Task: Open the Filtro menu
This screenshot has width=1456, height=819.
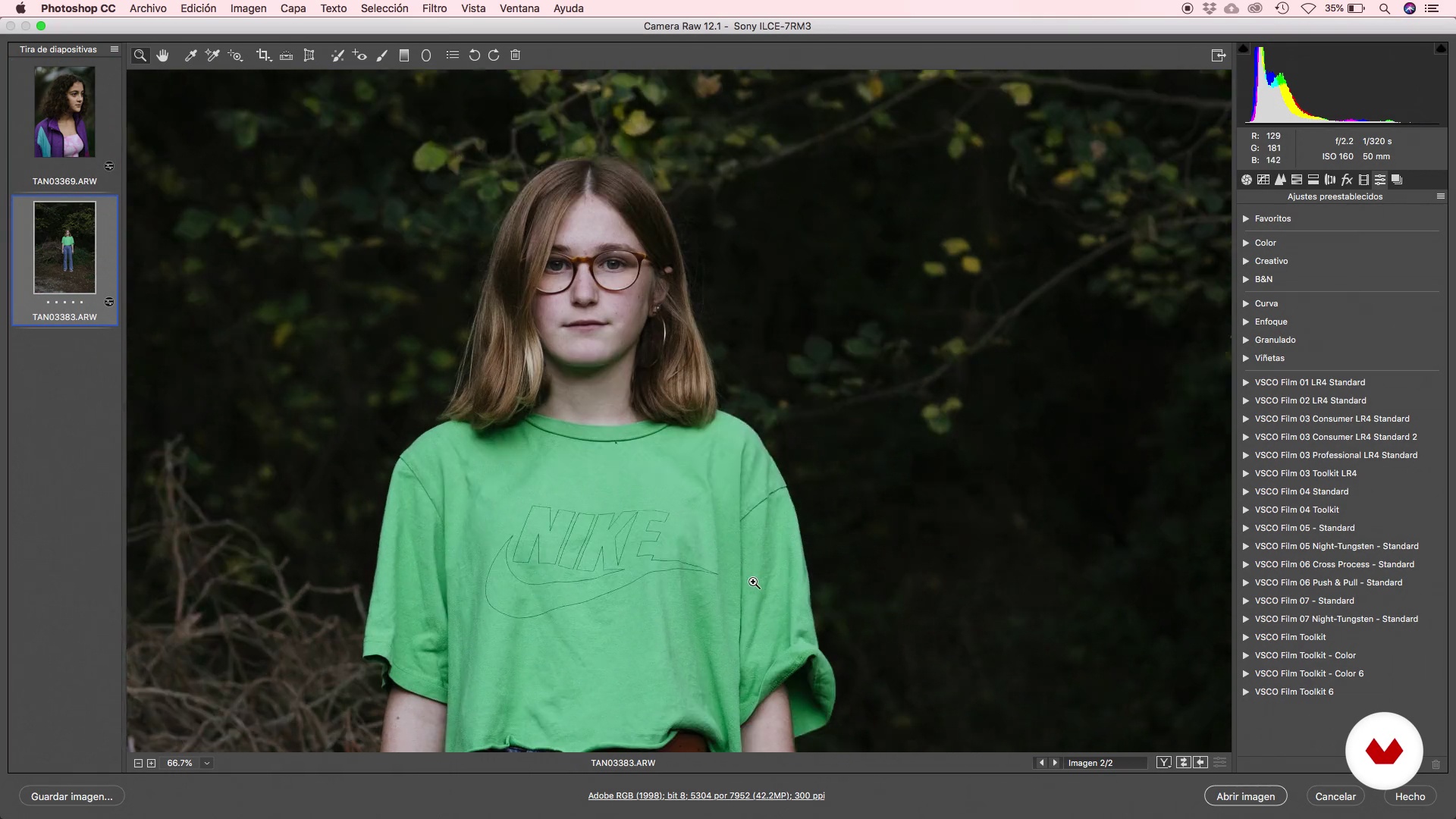Action: [x=435, y=8]
